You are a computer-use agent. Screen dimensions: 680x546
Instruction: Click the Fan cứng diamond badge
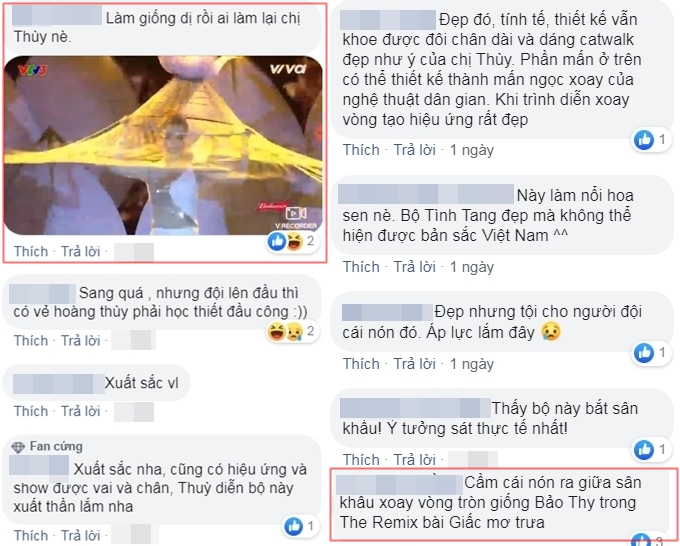tap(18, 447)
